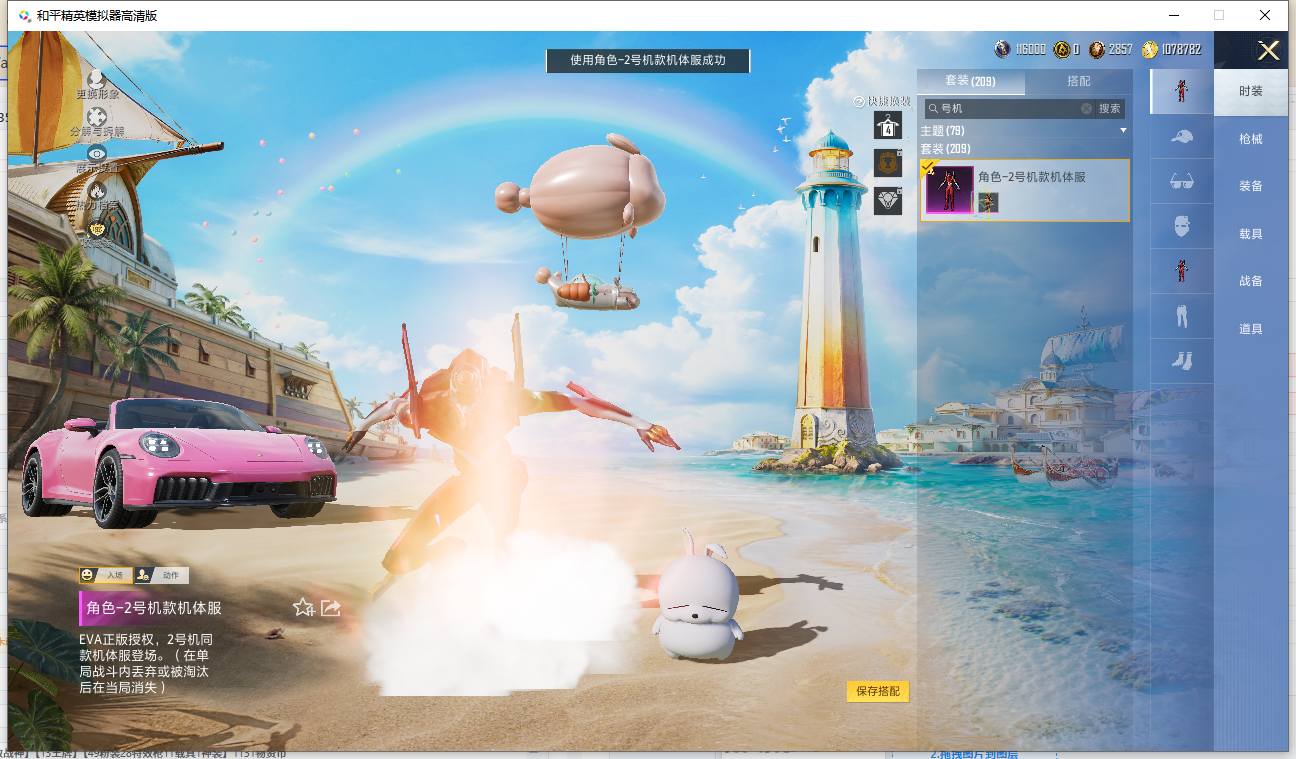The height and width of the screenshot is (759, 1296).
Task: Select the red bodysuit clothing category icon
Action: click(x=1181, y=271)
